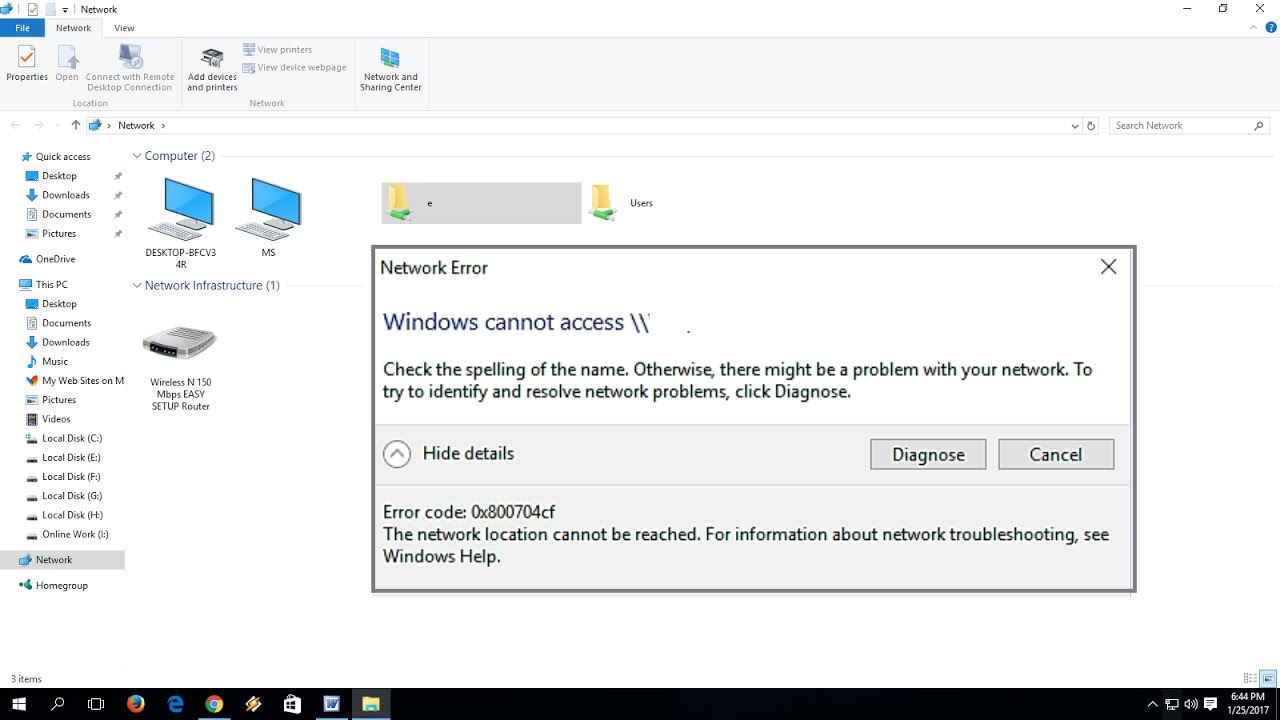The image size is (1280, 720).
Task: Collapse the Network Infrastructure (1) group
Action: coord(137,286)
